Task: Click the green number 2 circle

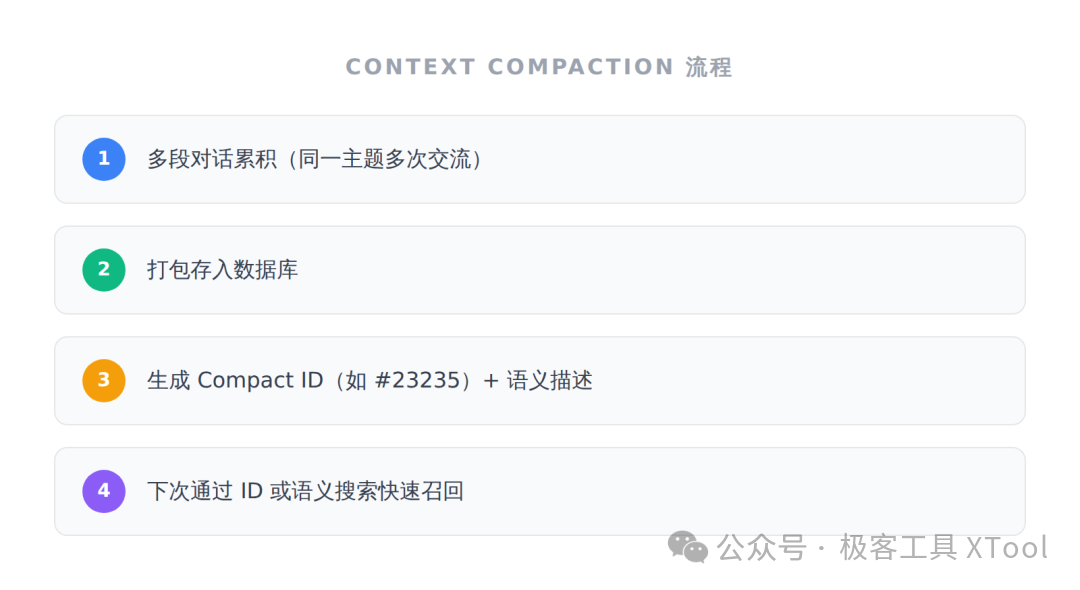Action: [x=104, y=270]
